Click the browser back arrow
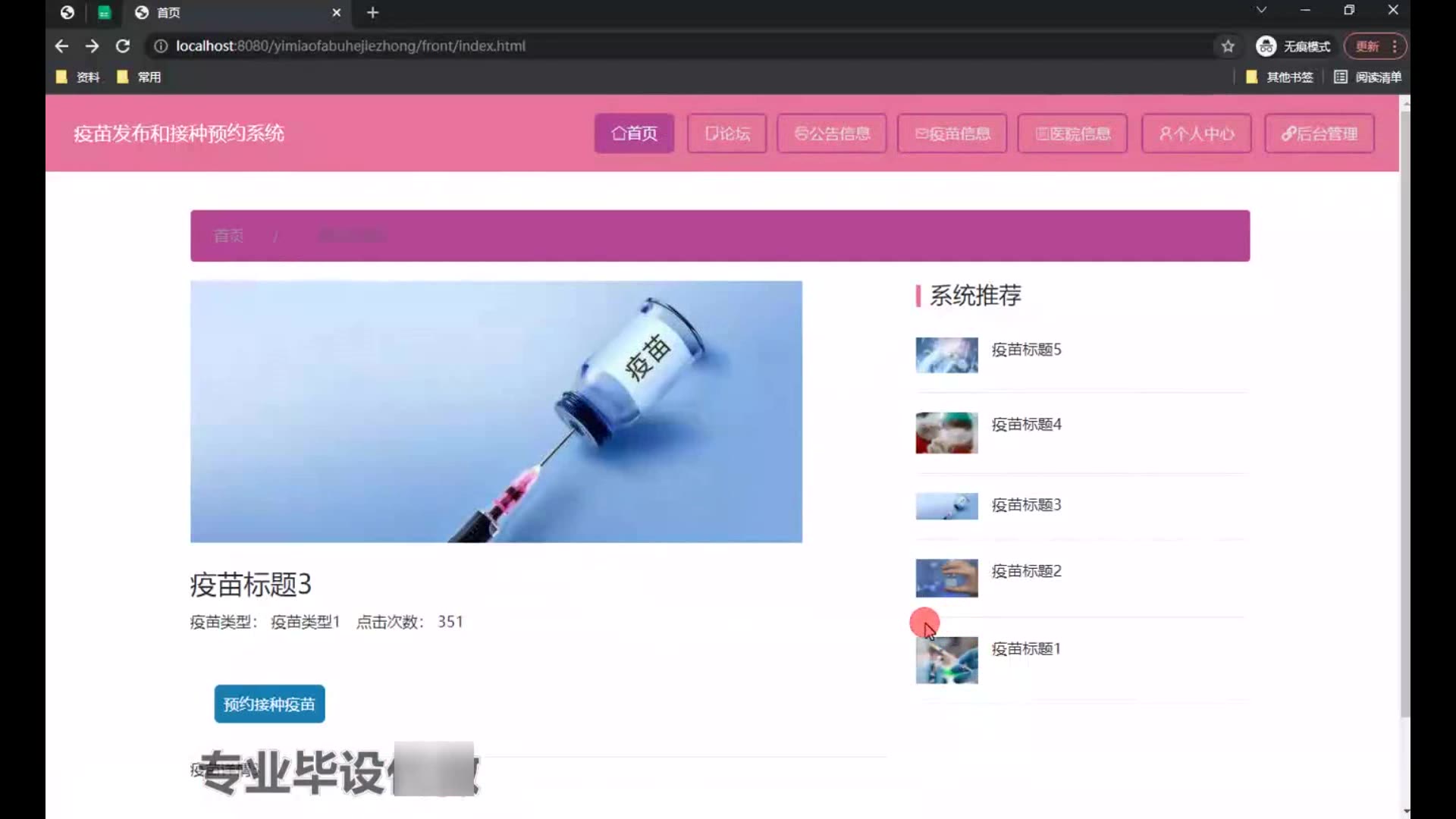Image resolution: width=1456 pixels, height=819 pixels. click(x=61, y=46)
